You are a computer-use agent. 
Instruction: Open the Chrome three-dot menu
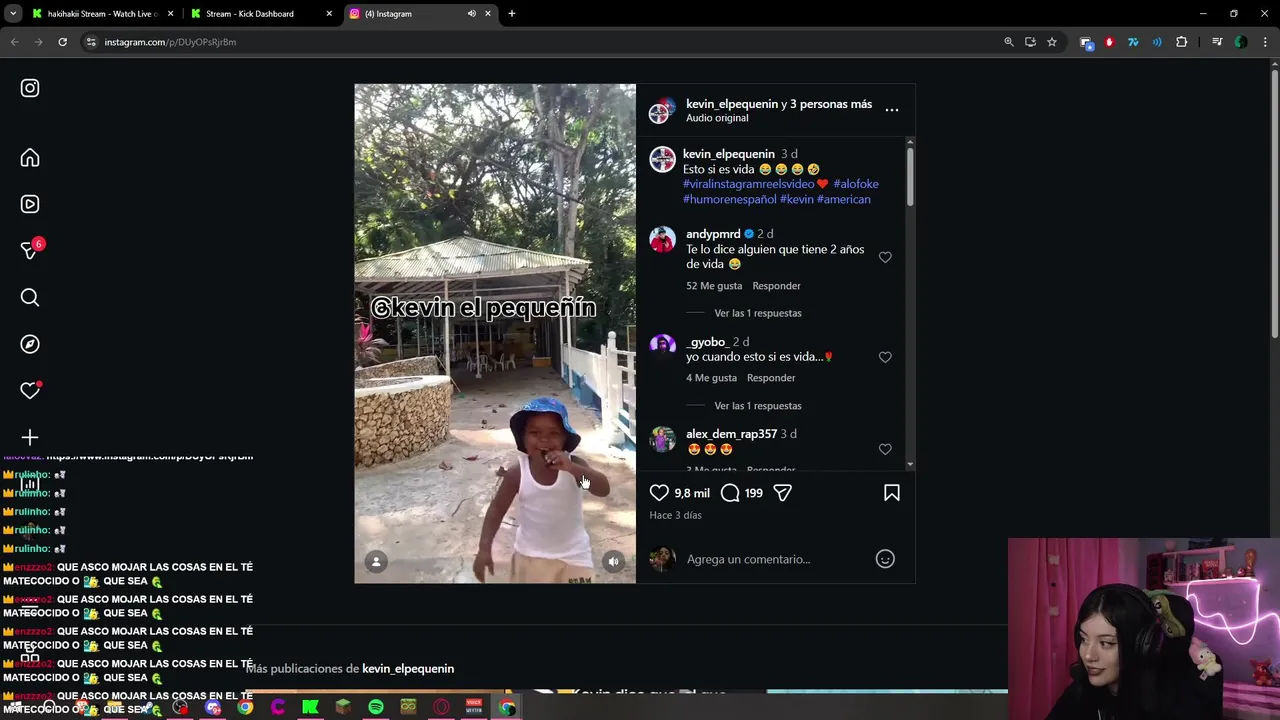1265,42
